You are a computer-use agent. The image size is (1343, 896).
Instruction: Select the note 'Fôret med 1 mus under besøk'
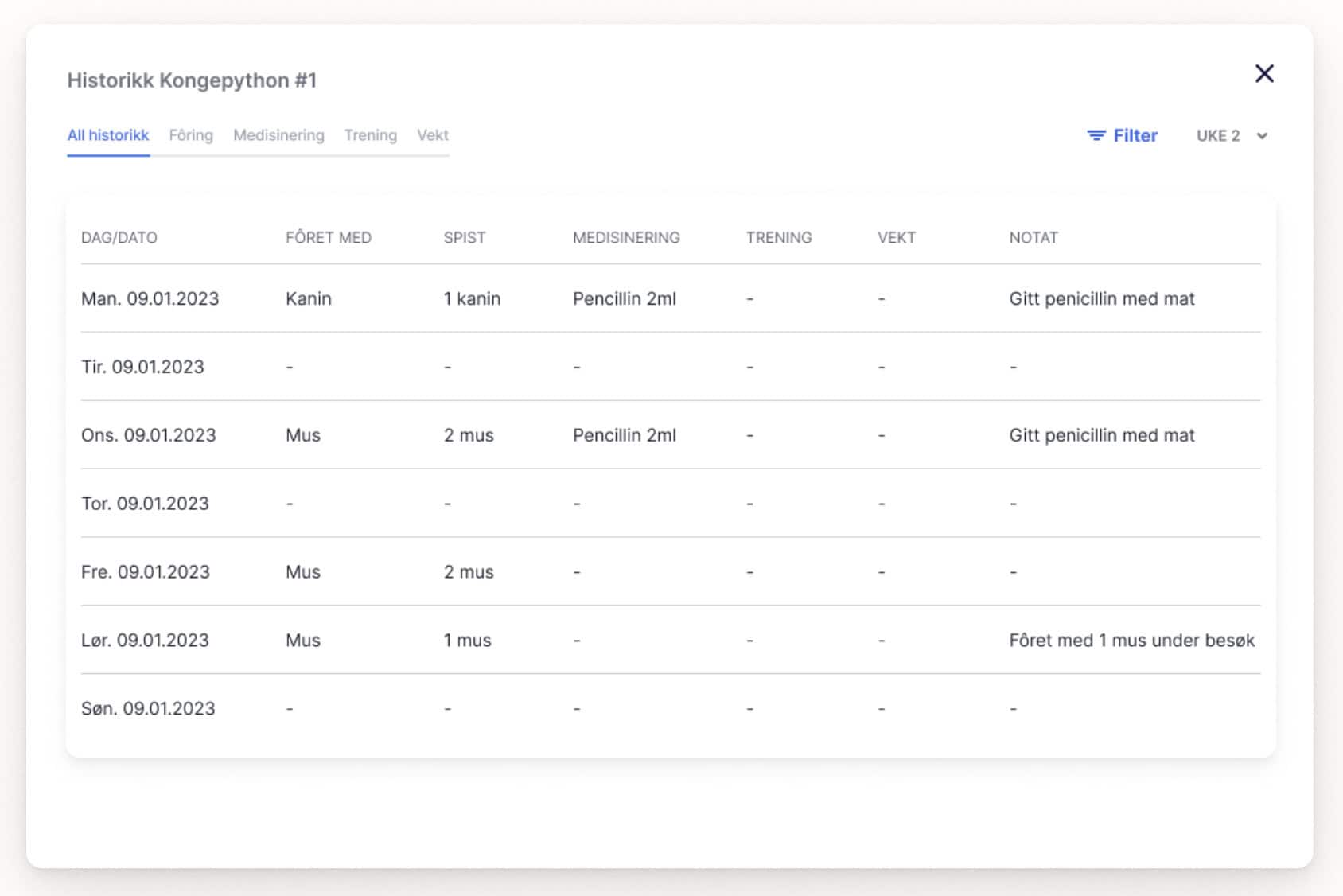point(1132,640)
